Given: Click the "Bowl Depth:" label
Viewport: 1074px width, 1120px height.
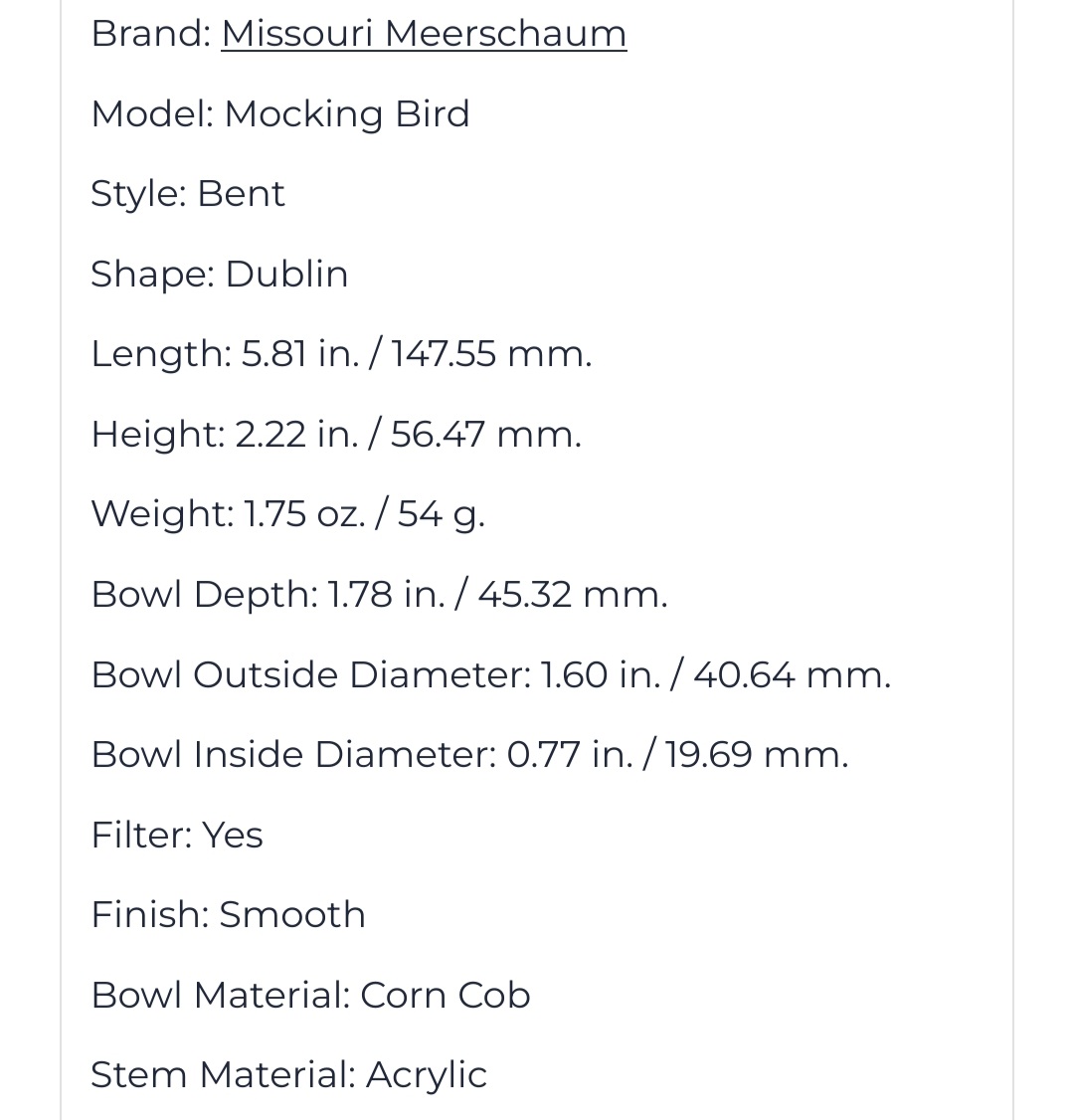Looking at the screenshot, I should [205, 595].
